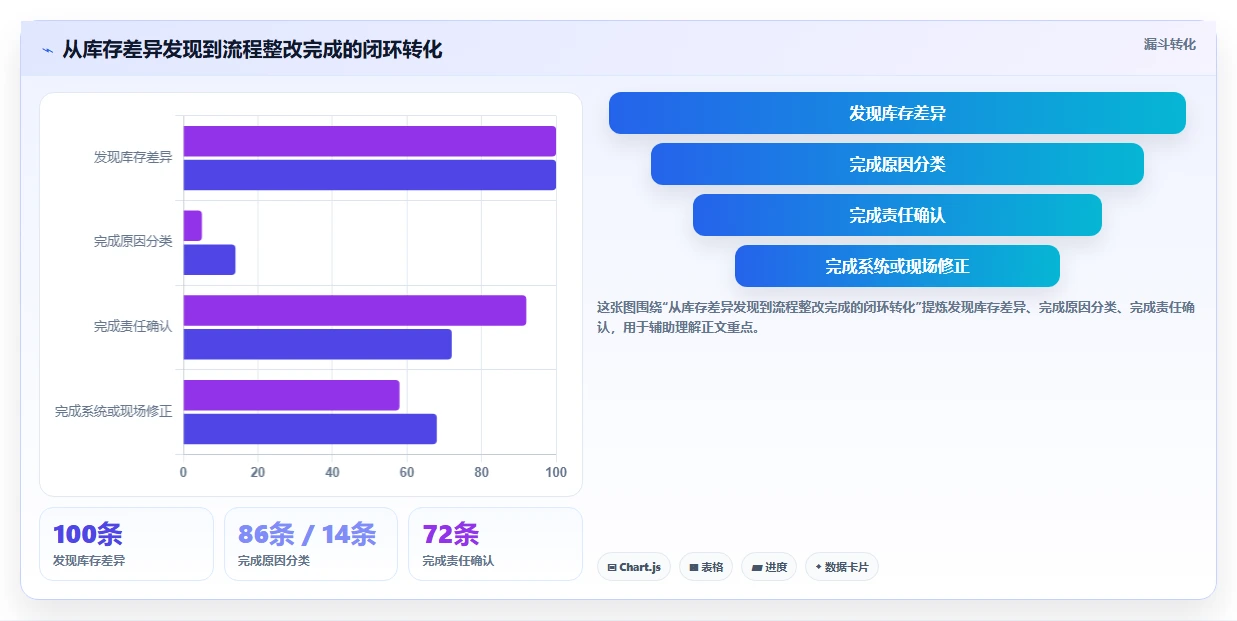This screenshot has height=621, width=1237.
Task: Click the 完成责任确认 axis label in chart
Action: (x=133, y=327)
